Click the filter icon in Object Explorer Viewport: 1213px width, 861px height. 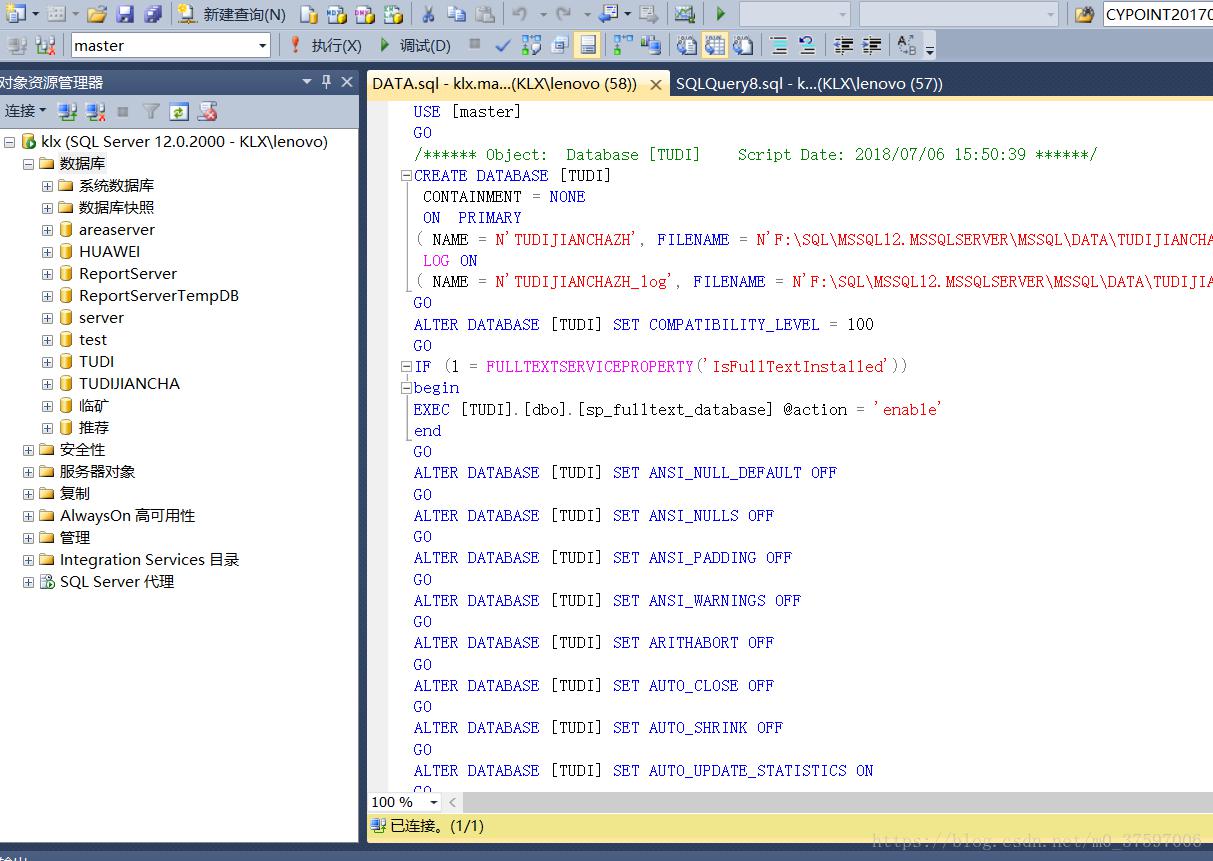click(x=151, y=111)
